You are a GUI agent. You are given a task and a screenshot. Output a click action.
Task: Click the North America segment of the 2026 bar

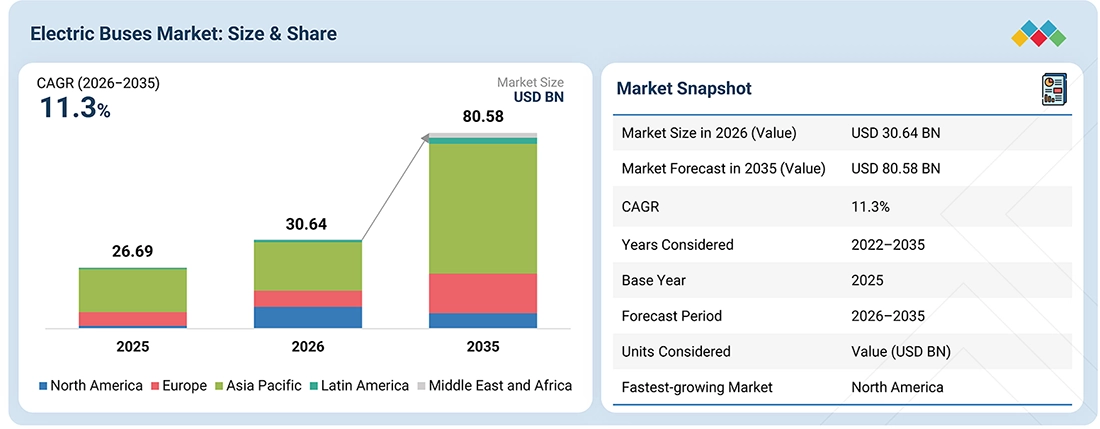(x=307, y=317)
